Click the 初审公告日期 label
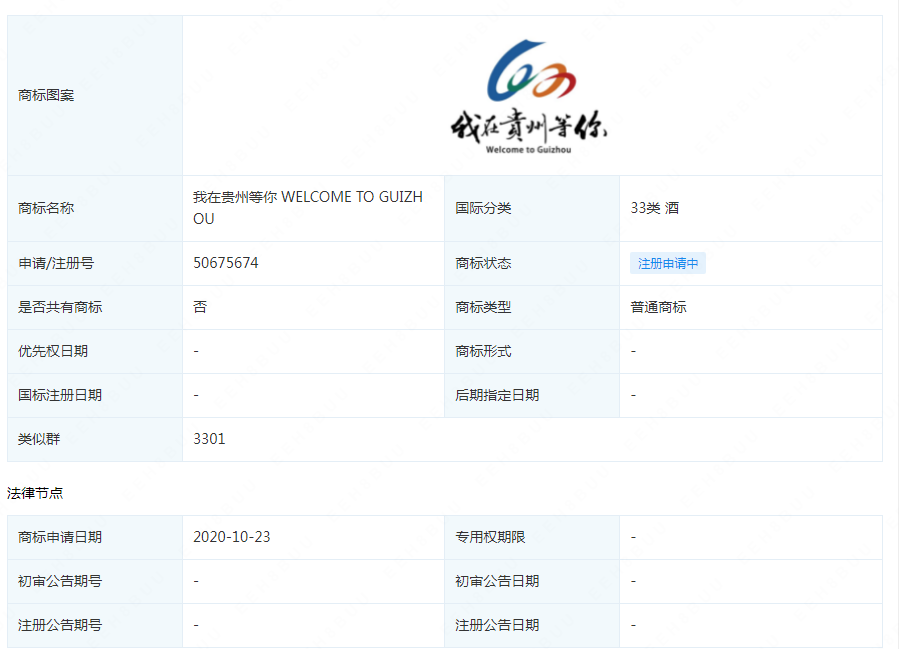 click(497, 581)
